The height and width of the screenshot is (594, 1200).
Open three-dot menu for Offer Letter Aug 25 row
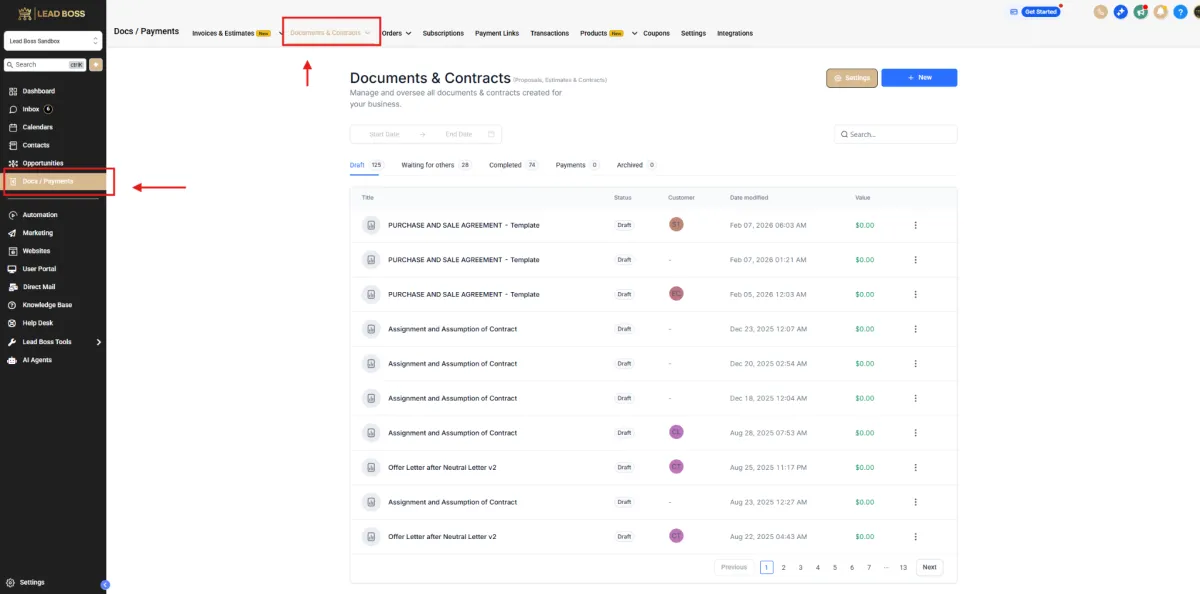point(915,467)
